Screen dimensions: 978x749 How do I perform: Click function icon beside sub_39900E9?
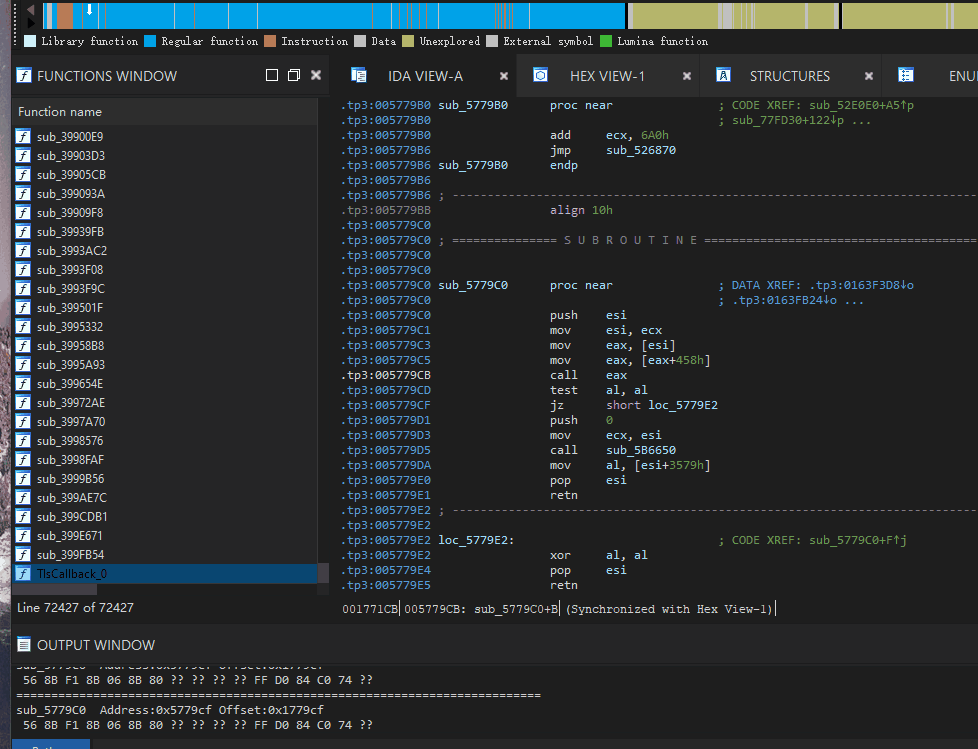coord(23,137)
